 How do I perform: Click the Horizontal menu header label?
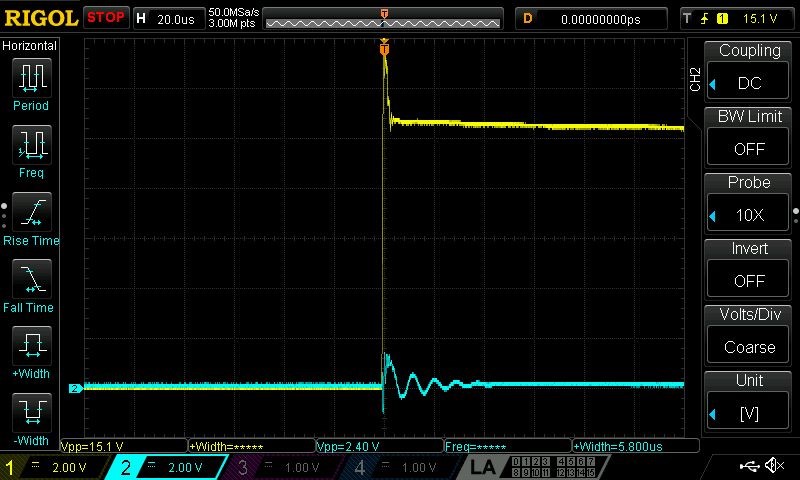[x=30, y=46]
